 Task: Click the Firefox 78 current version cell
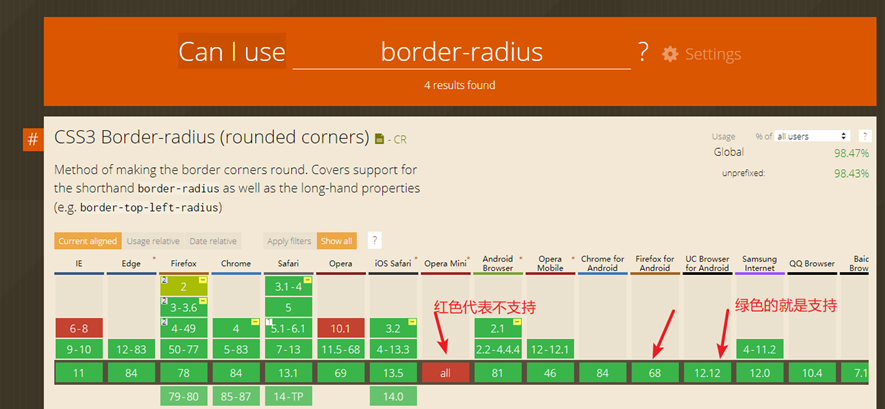click(183, 373)
